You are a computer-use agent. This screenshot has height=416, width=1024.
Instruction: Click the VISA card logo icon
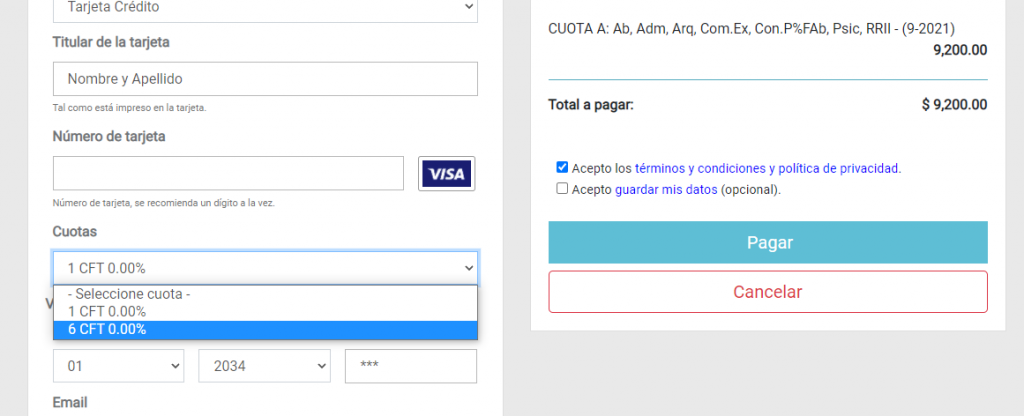click(447, 174)
